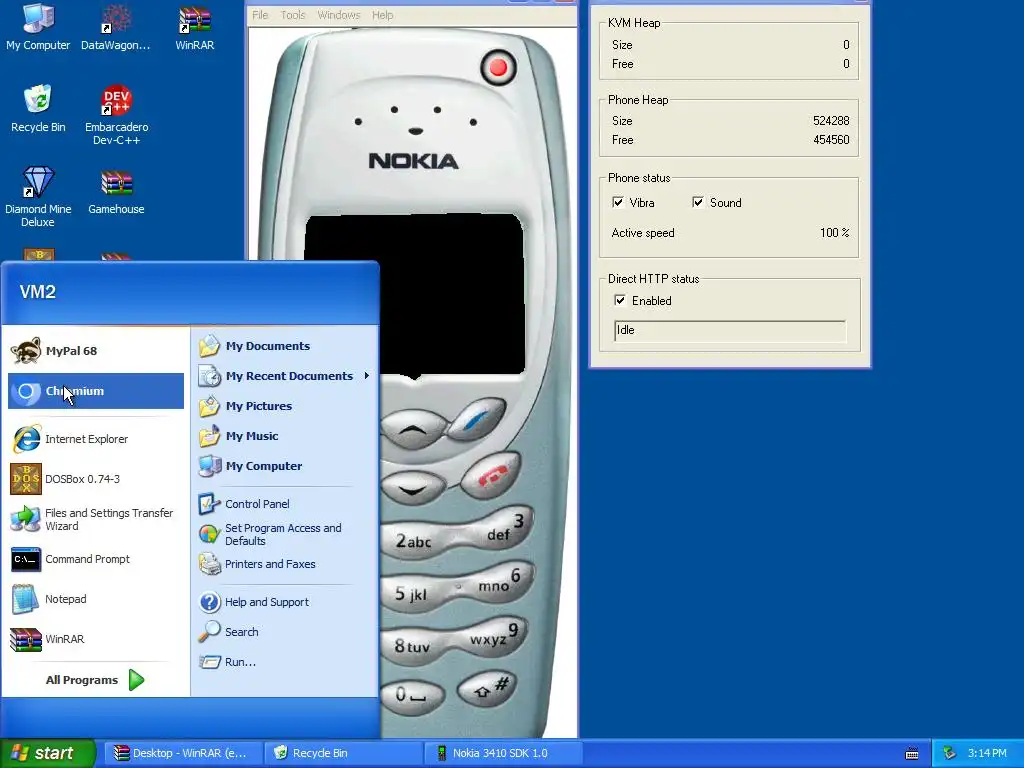Click the Start button on taskbar
The width and height of the screenshot is (1024, 768).
pos(47,753)
